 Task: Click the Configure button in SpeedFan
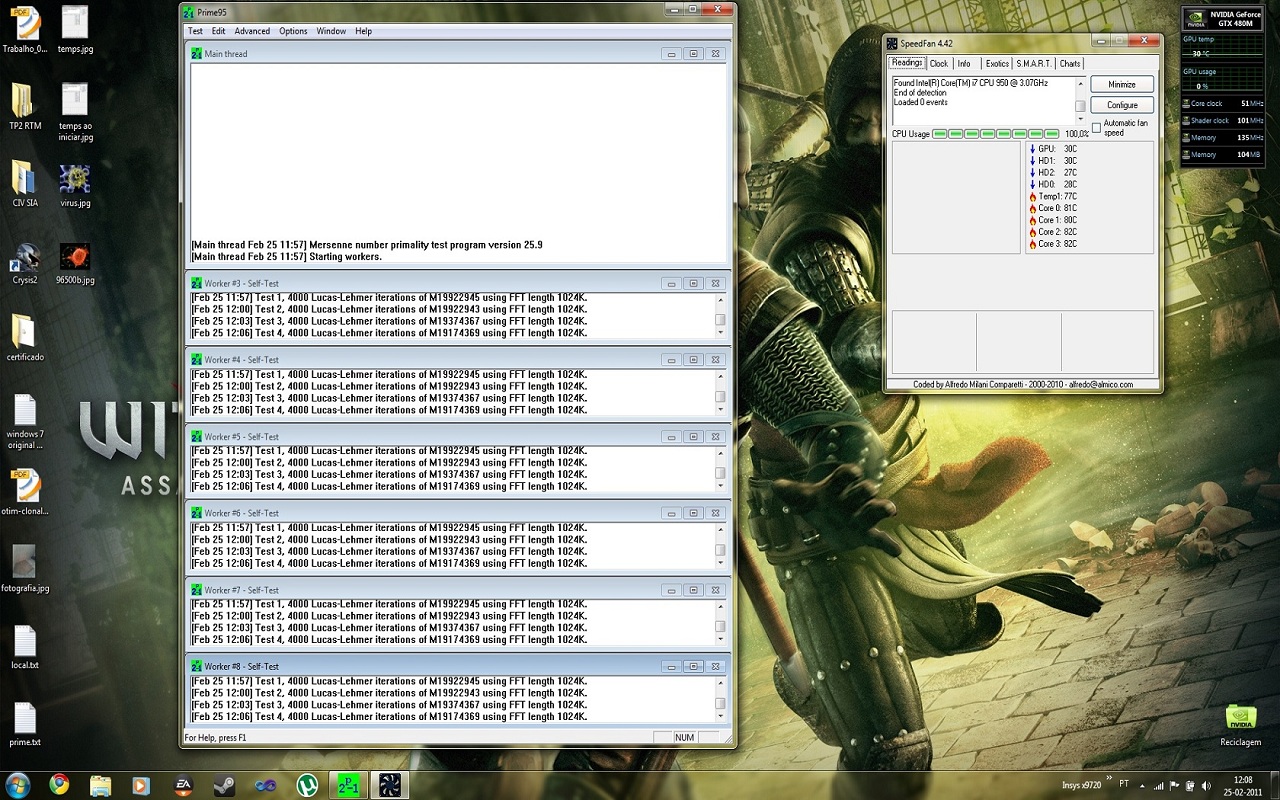click(x=1122, y=105)
